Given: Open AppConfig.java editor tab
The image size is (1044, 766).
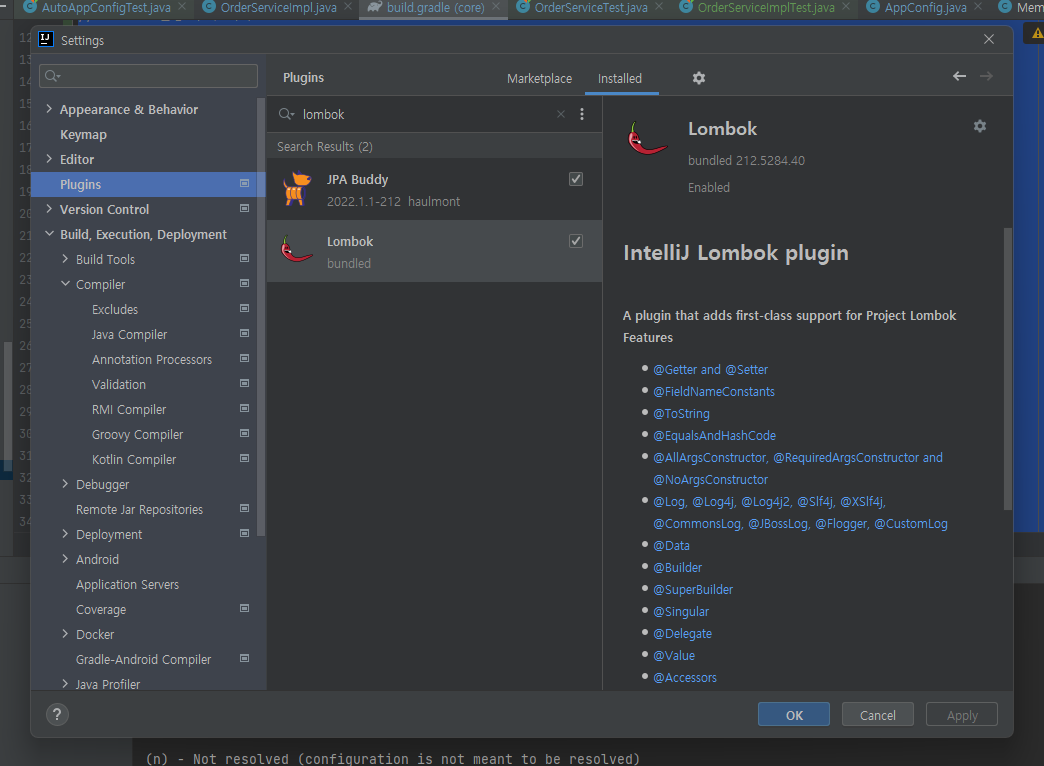Looking at the screenshot, I should [925, 7].
